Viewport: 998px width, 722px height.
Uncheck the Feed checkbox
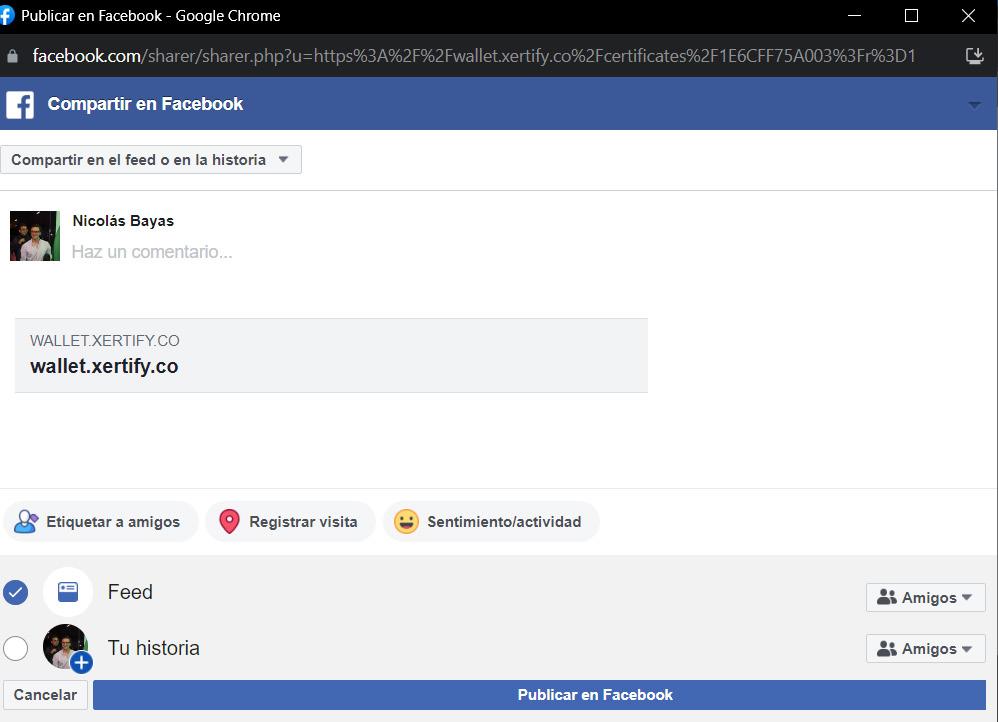point(15,593)
